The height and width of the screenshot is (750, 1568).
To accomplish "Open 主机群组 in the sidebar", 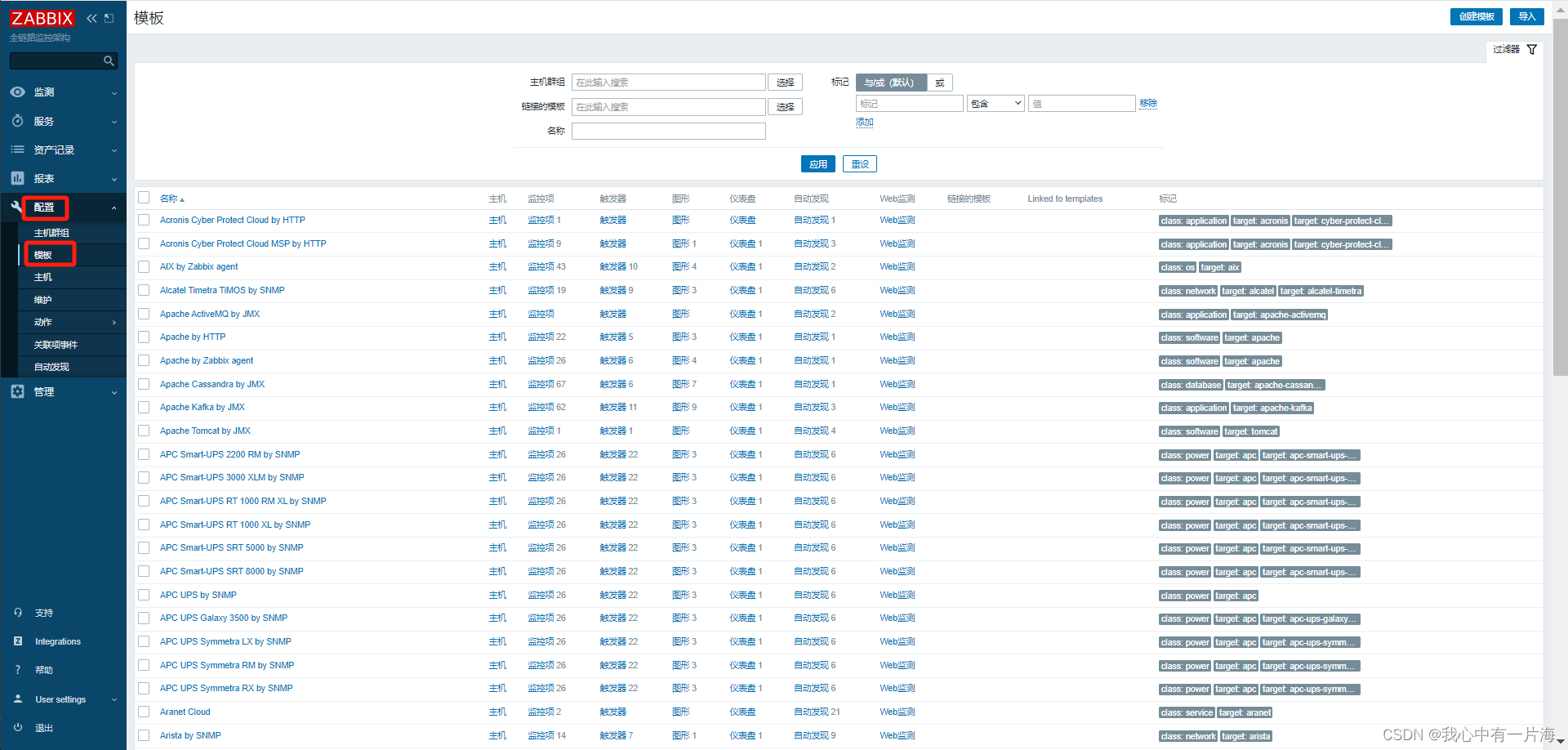I will pyautogui.click(x=51, y=233).
